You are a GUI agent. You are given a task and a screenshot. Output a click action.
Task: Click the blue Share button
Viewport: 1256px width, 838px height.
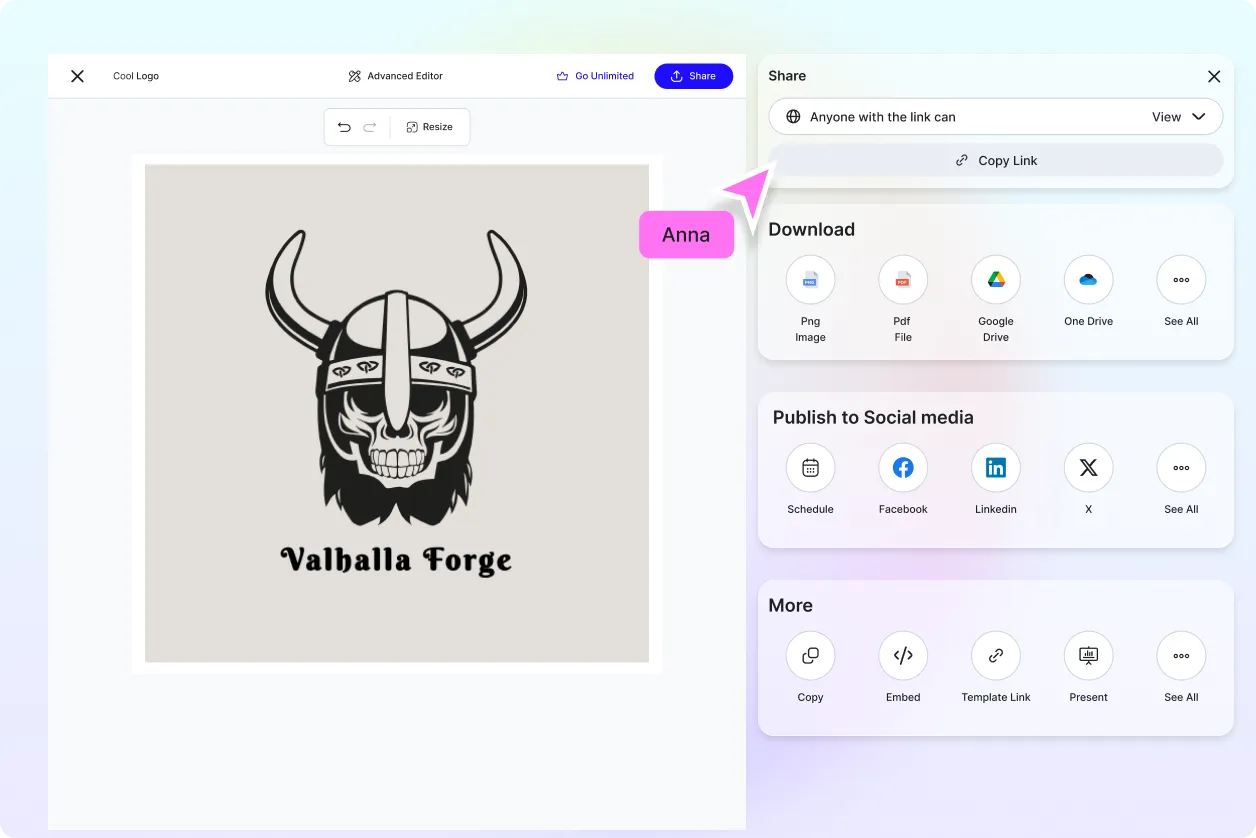(x=693, y=76)
